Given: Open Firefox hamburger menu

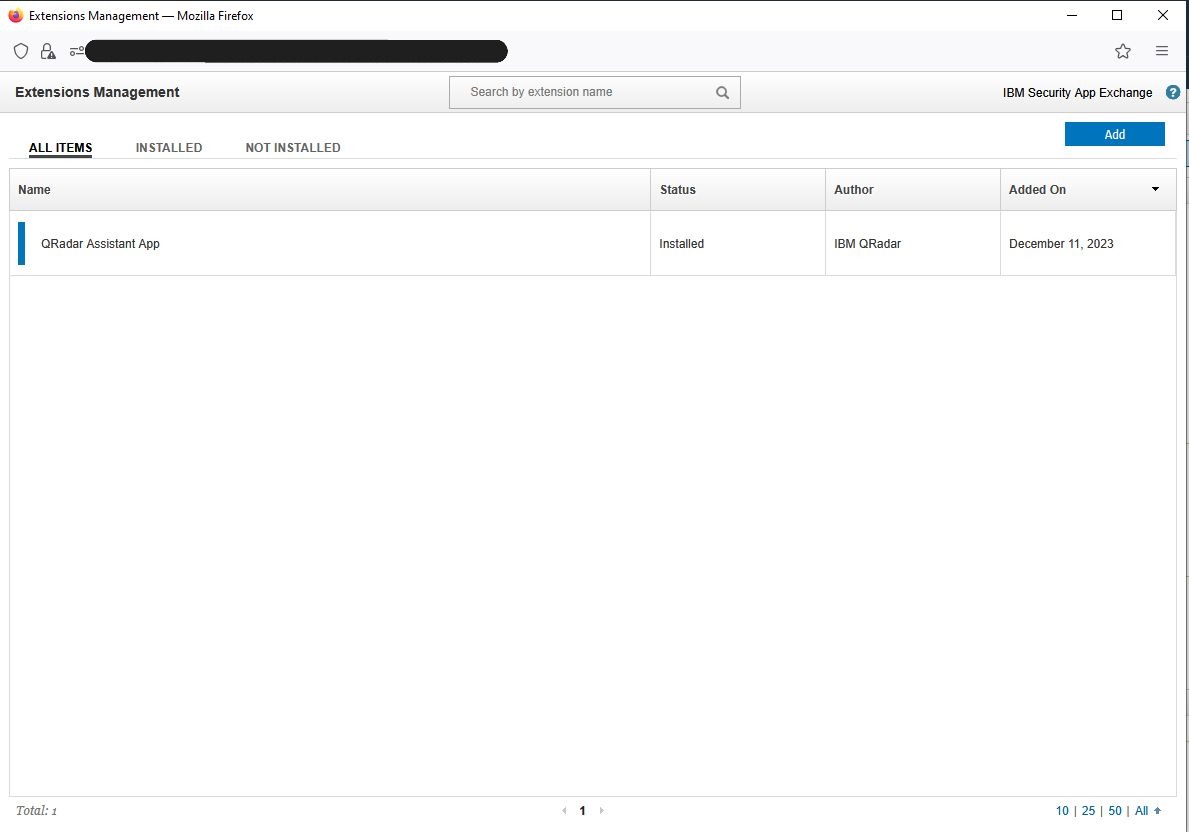Looking at the screenshot, I should pos(1162,51).
